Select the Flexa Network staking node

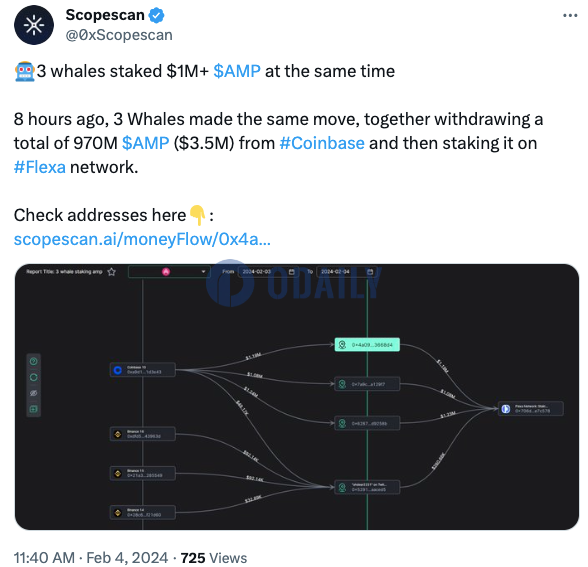[x=531, y=409]
